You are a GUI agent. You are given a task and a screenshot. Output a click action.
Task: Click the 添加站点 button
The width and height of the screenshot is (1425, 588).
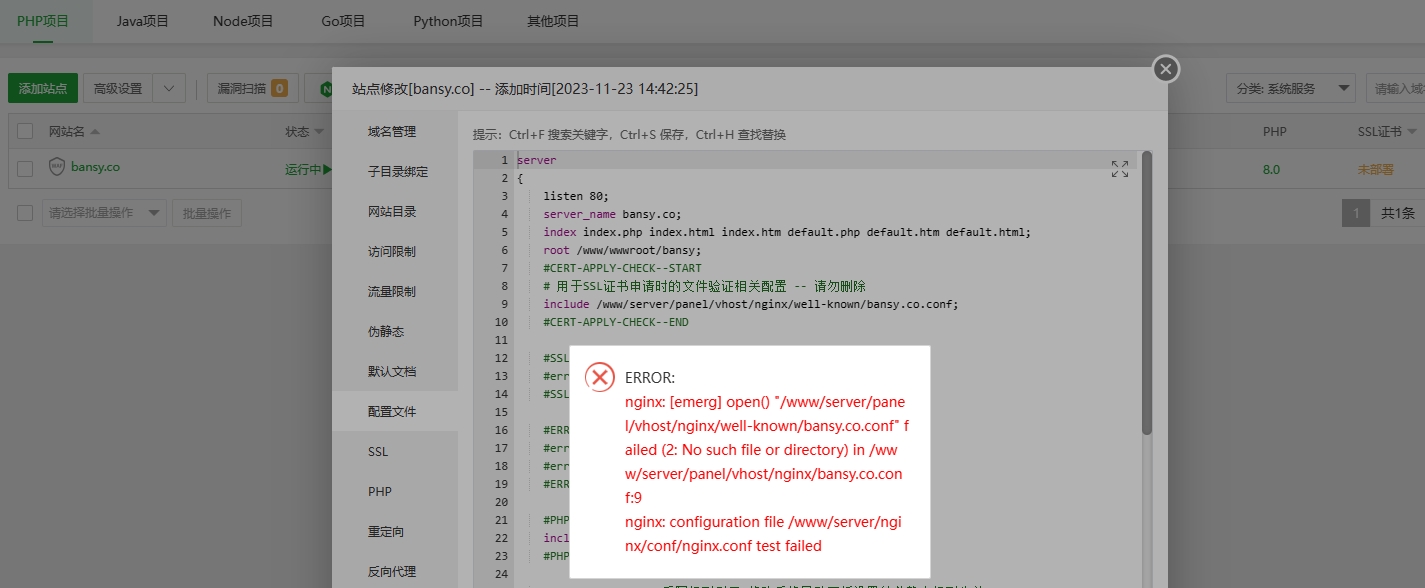tap(43, 88)
